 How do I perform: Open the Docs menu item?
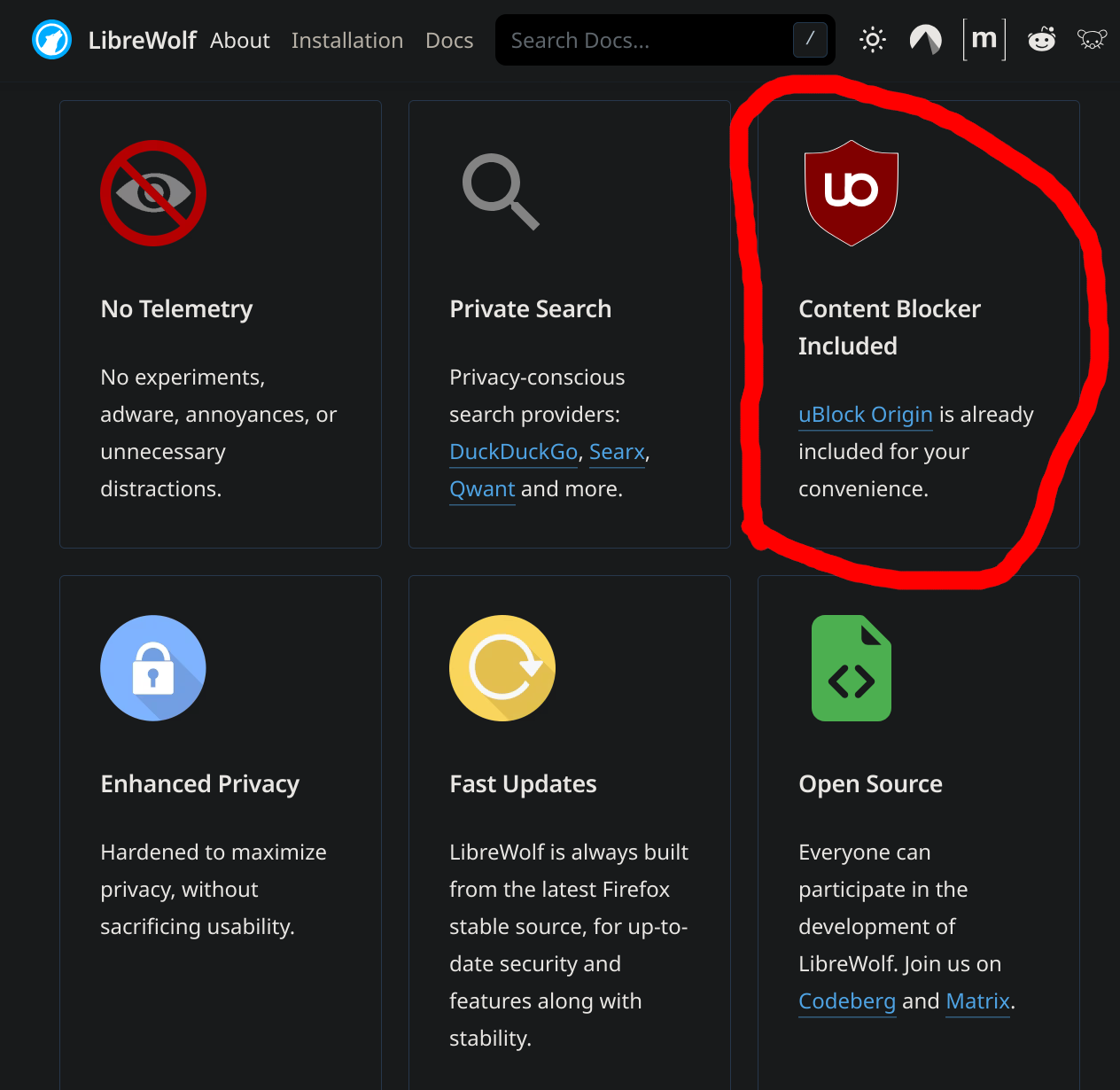tap(449, 41)
